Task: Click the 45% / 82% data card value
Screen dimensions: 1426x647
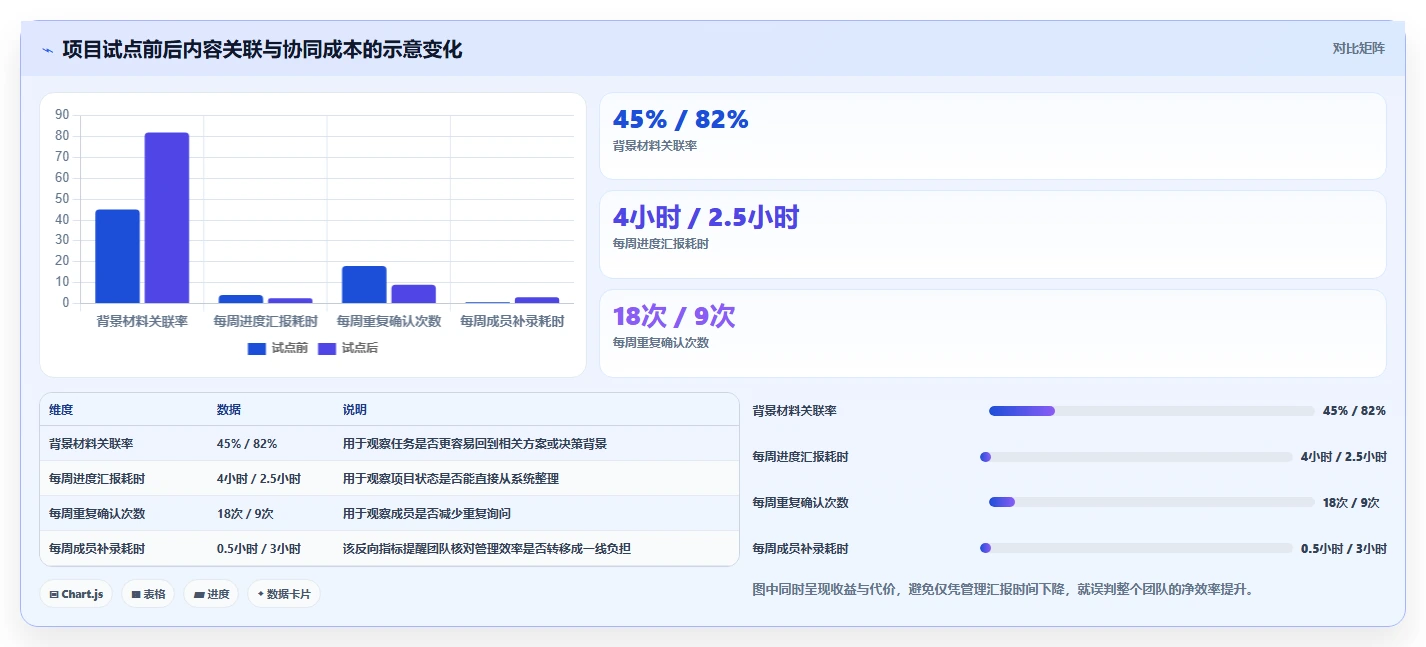Action: [x=680, y=120]
